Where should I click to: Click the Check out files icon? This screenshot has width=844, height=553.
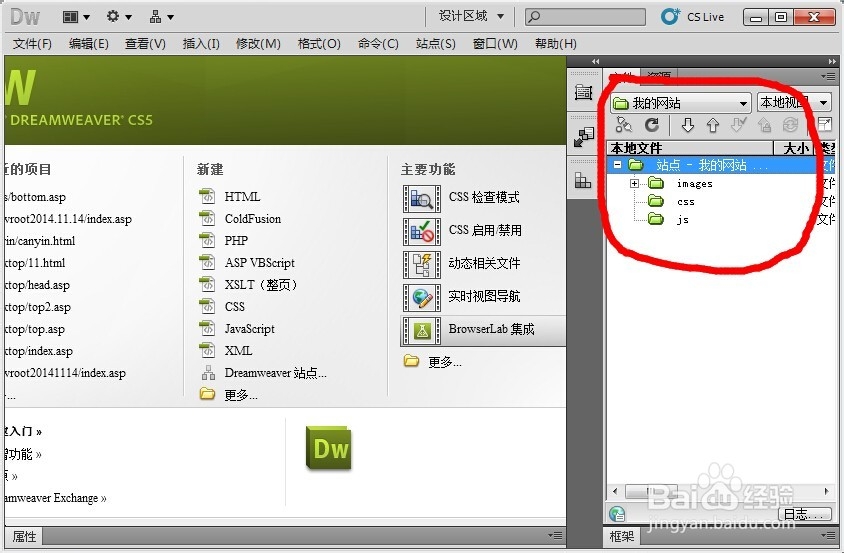click(x=738, y=125)
